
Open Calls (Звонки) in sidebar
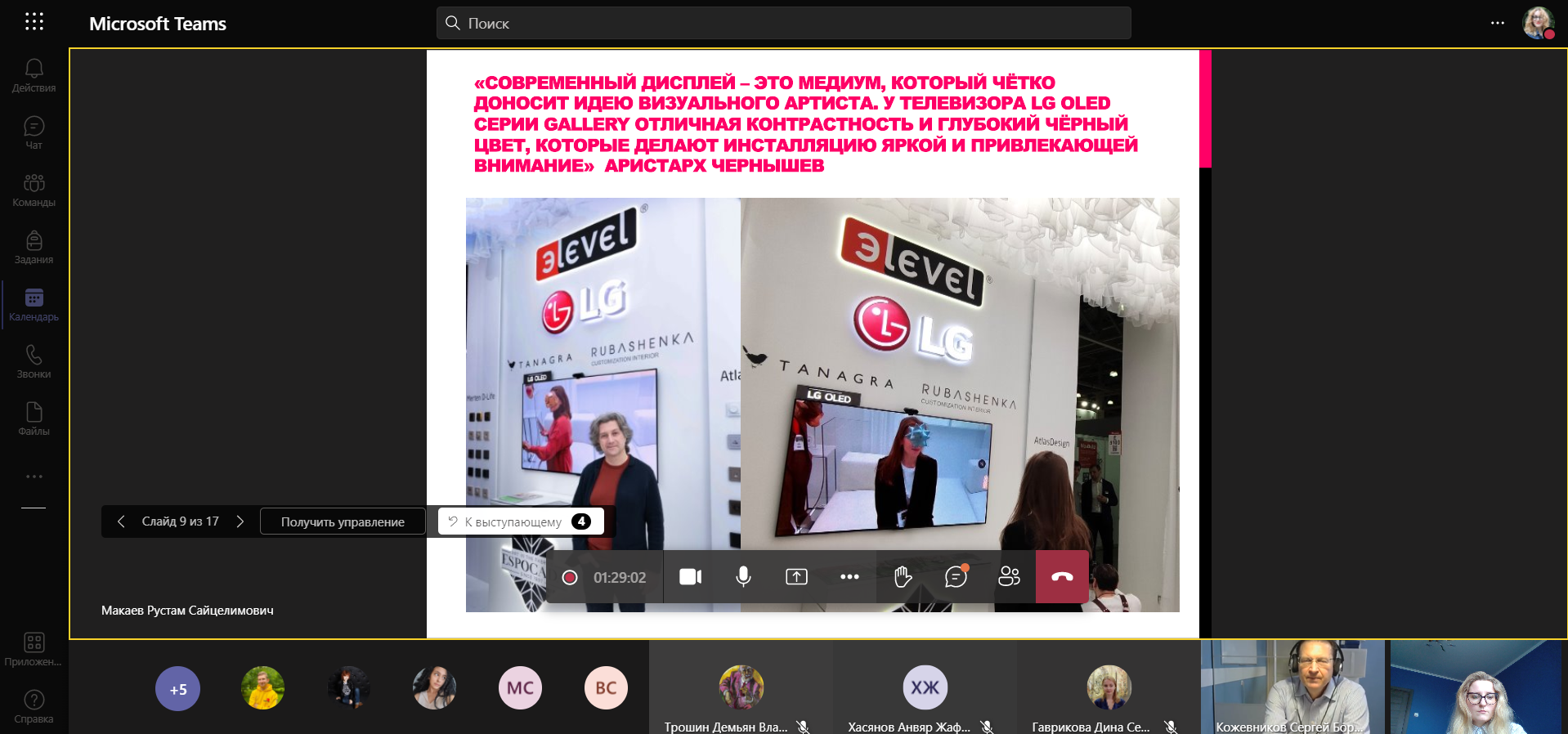(x=34, y=361)
